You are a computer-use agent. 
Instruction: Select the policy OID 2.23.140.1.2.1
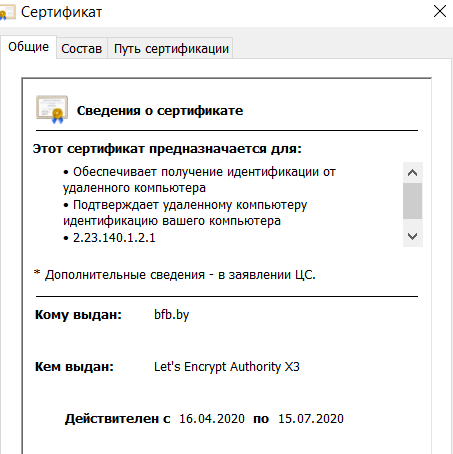pyautogui.click(x=114, y=238)
